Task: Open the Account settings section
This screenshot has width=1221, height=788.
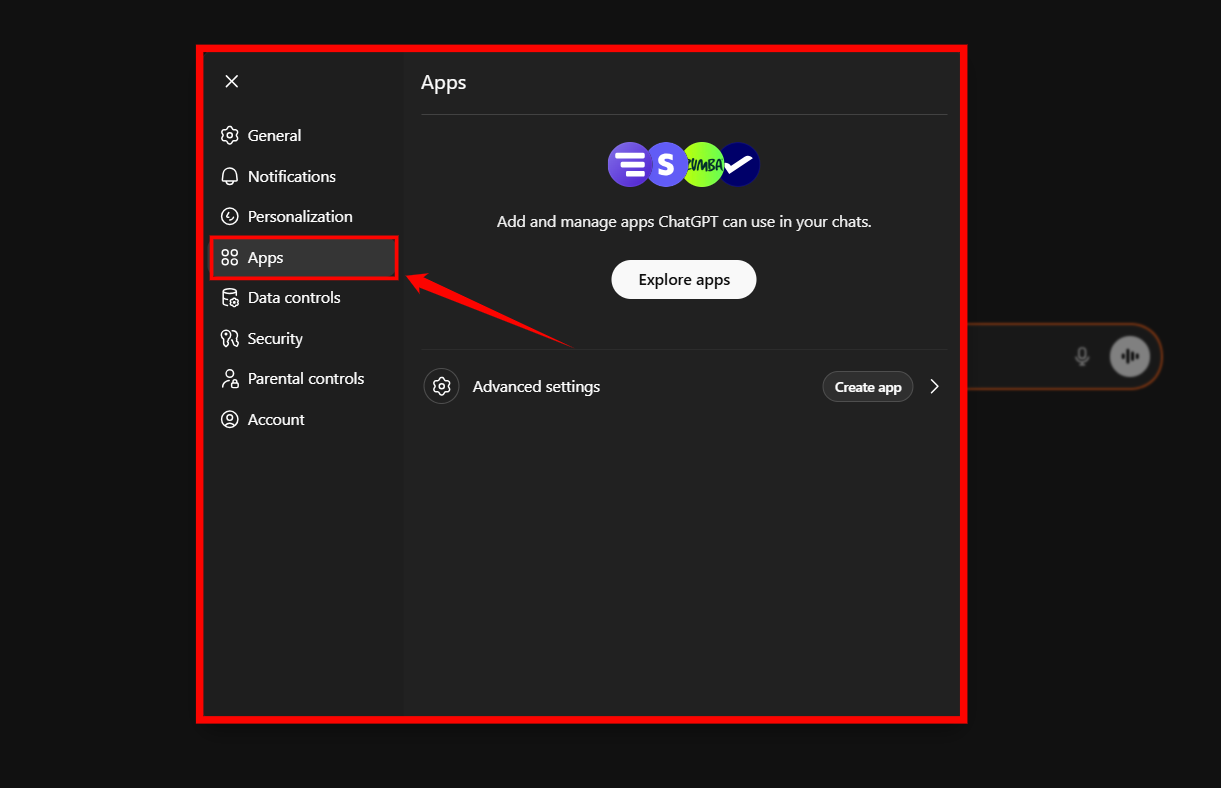Action: point(276,419)
